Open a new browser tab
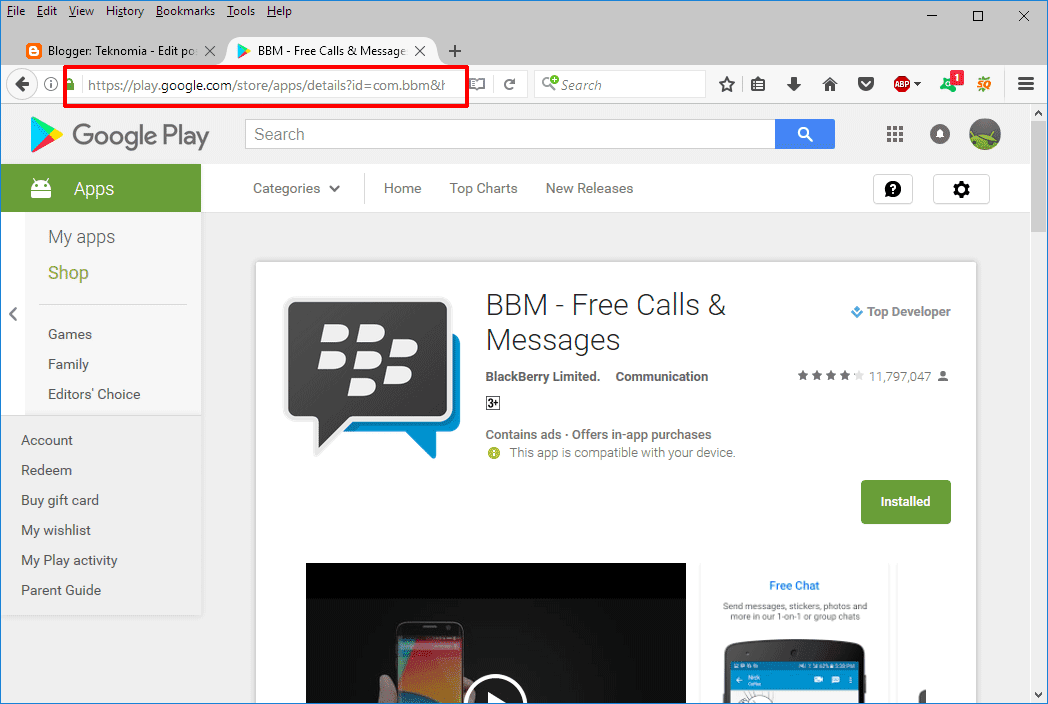The height and width of the screenshot is (704, 1048). click(454, 51)
